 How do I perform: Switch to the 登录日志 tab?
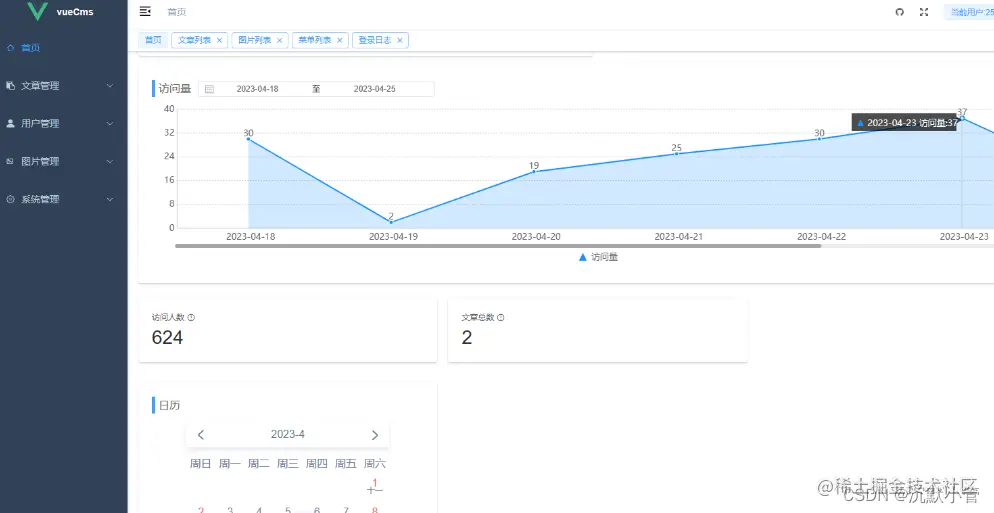point(375,40)
